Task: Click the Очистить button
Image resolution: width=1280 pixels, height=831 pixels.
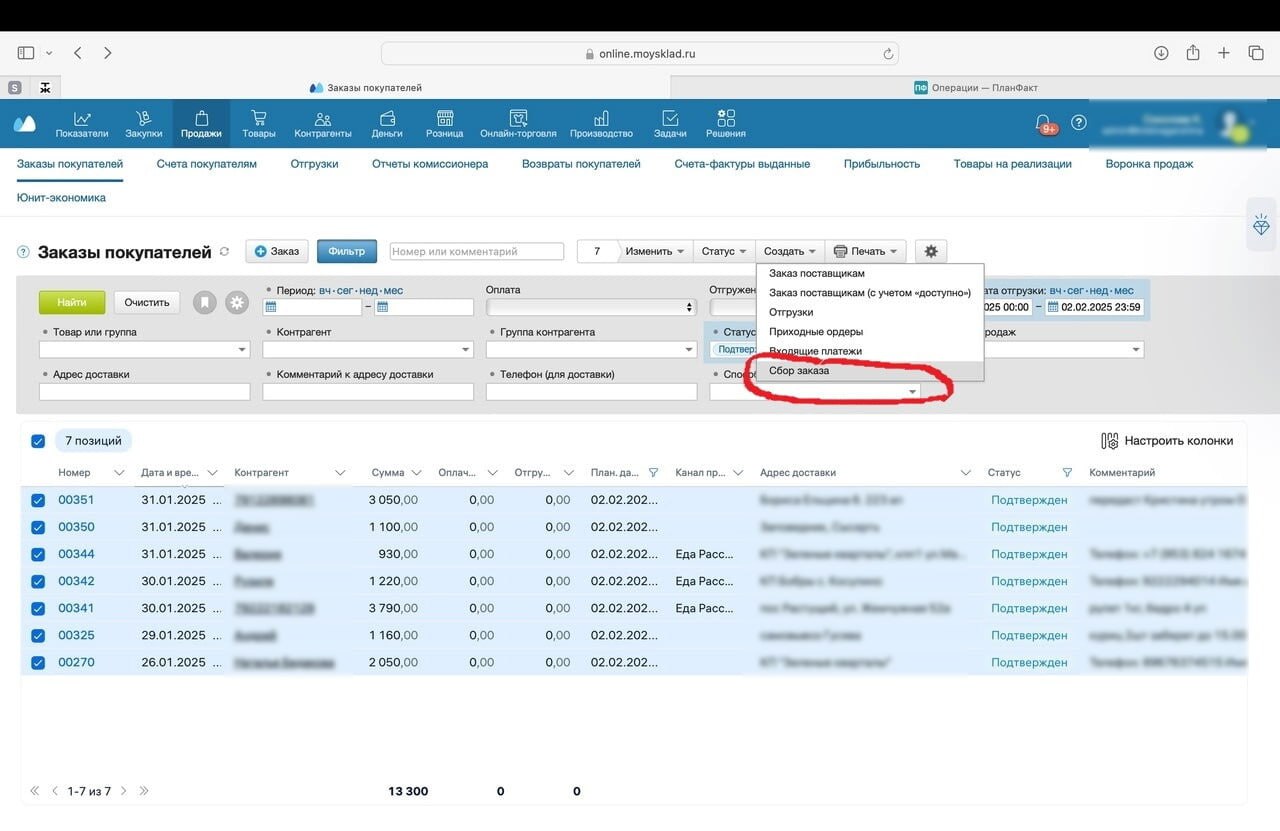Action: click(147, 302)
